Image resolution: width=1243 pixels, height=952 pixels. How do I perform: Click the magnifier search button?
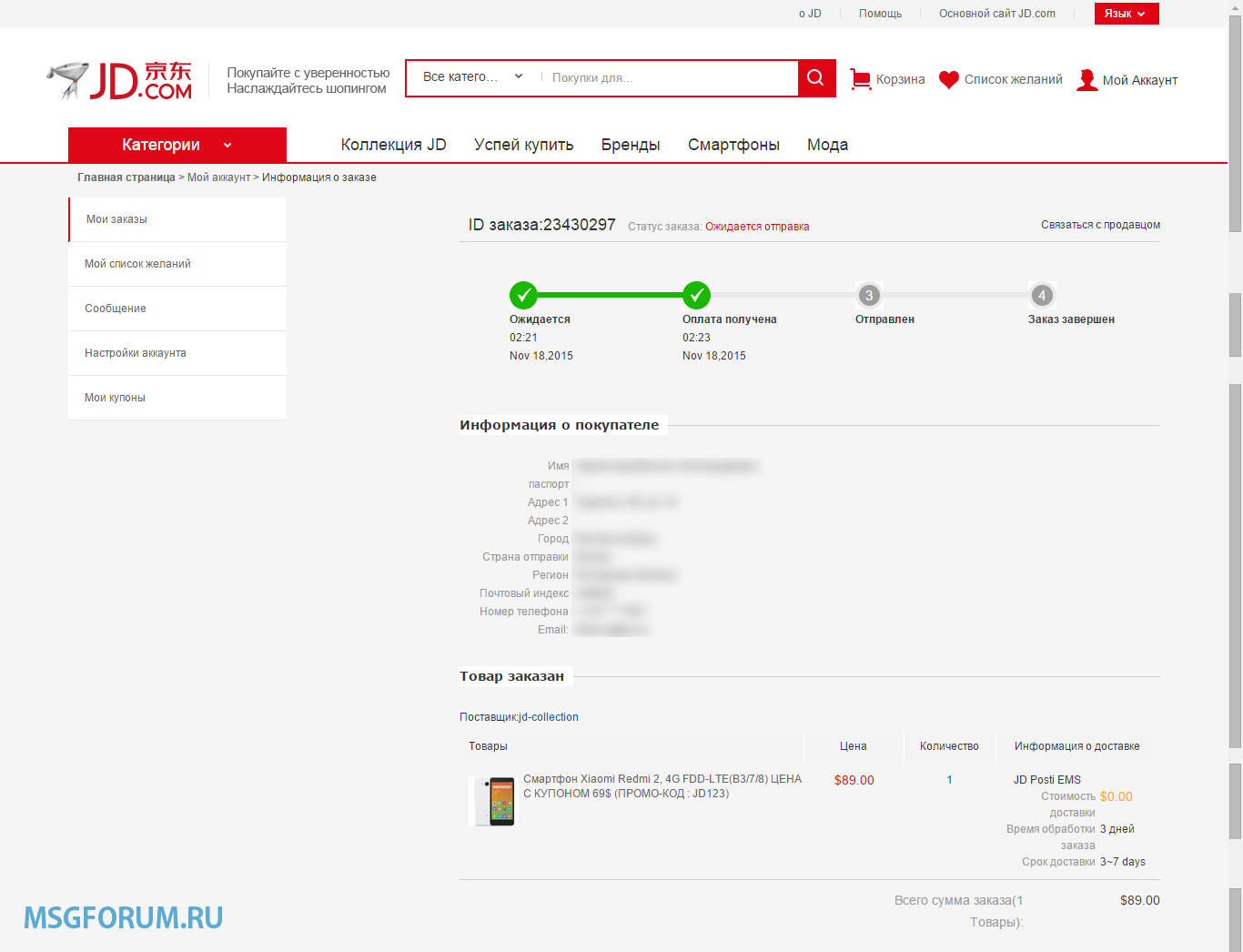pyautogui.click(x=816, y=78)
